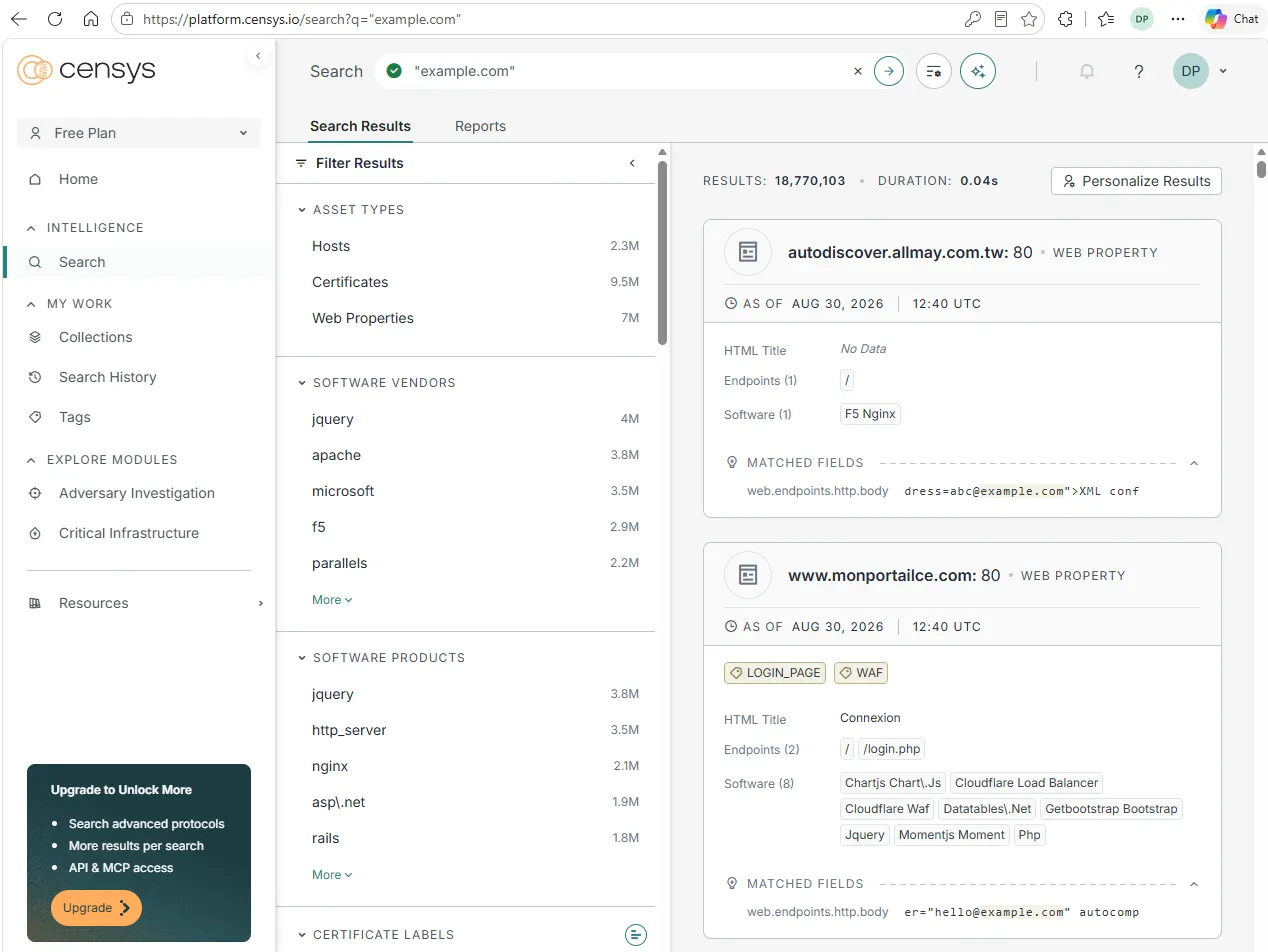Collapse the left sidebar with the chevron
Viewport: 1268px width, 952px height.
[258, 56]
